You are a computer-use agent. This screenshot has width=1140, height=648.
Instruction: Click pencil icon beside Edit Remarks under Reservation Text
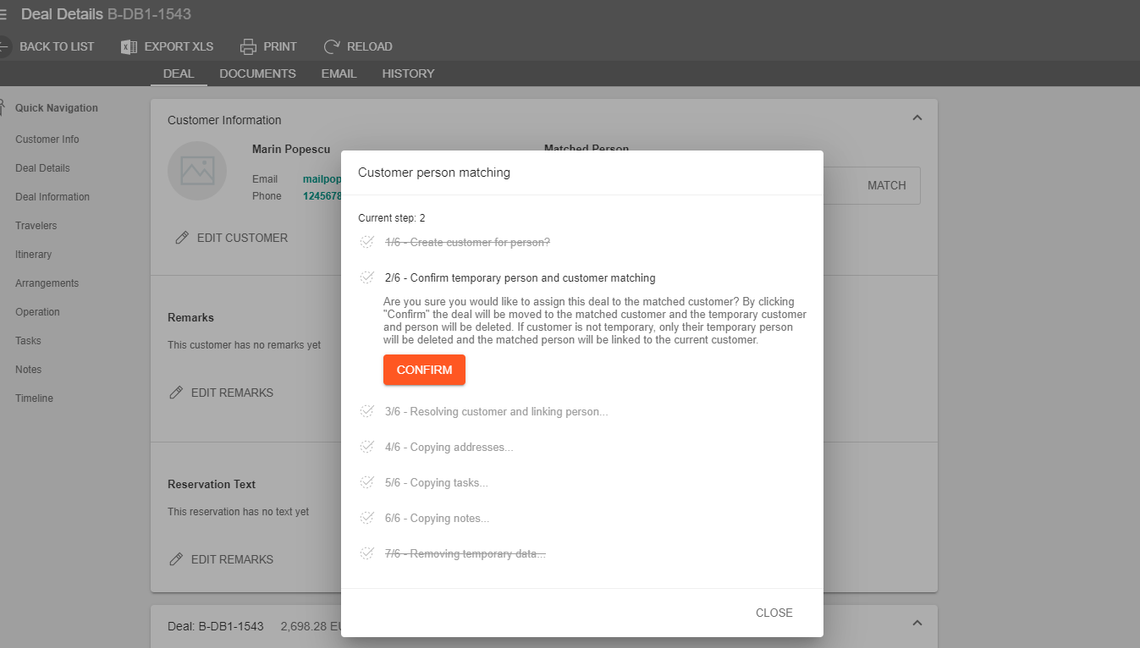click(176, 559)
